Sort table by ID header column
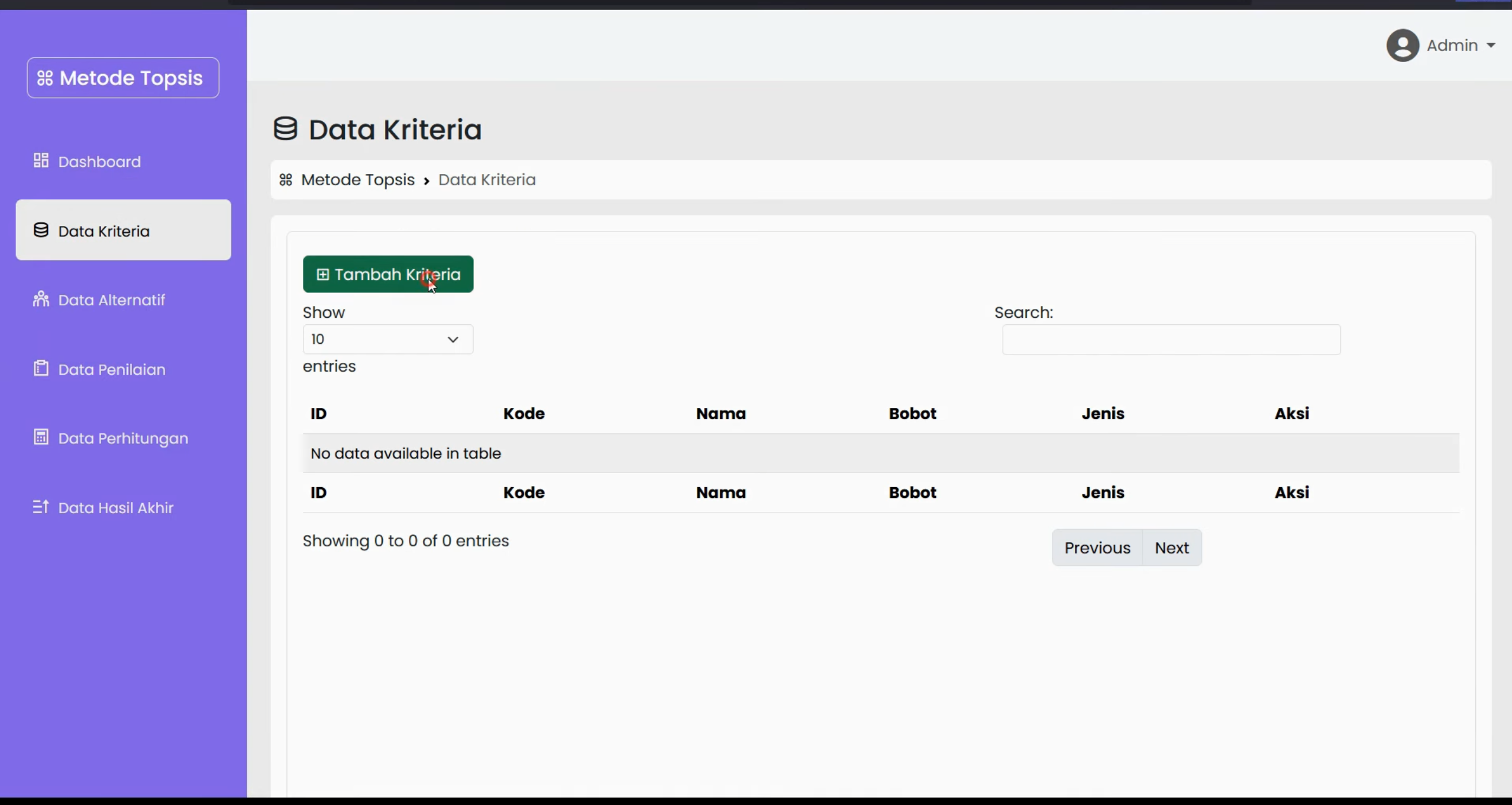 (319, 413)
